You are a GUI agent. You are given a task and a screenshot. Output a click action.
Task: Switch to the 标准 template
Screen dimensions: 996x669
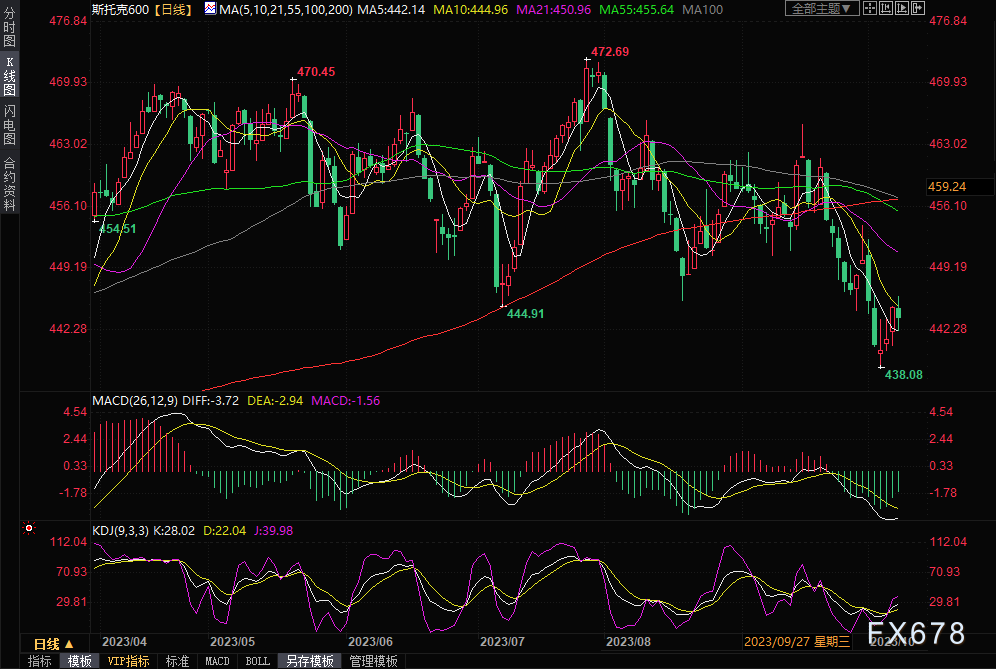(177, 661)
